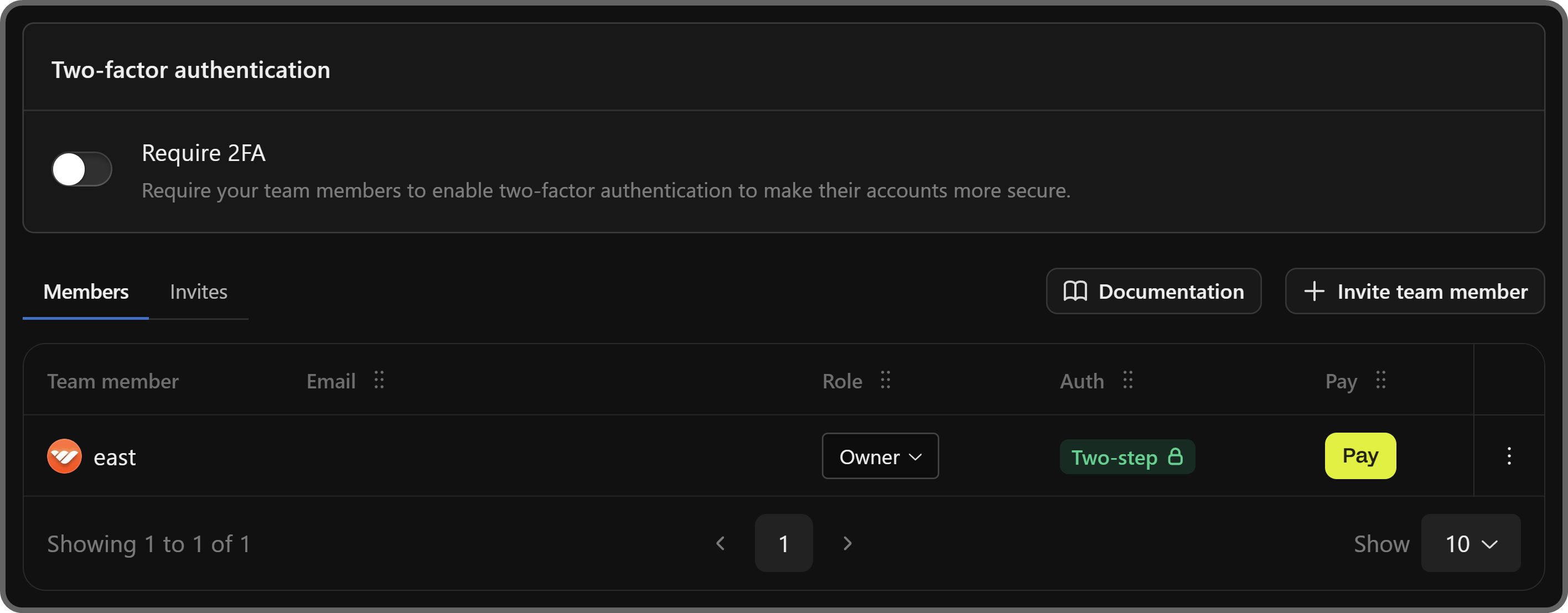The width and height of the screenshot is (1568, 613).
Task: Expand the Owner role dropdown
Action: tap(879, 456)
